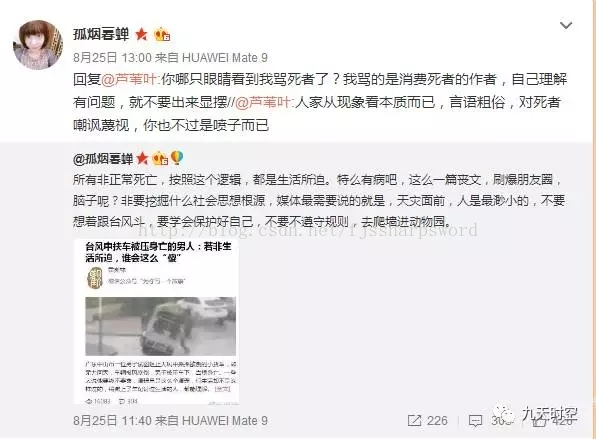Click the red star badge beside top username
The image size is (596, 439).
[x=141, y=34]
